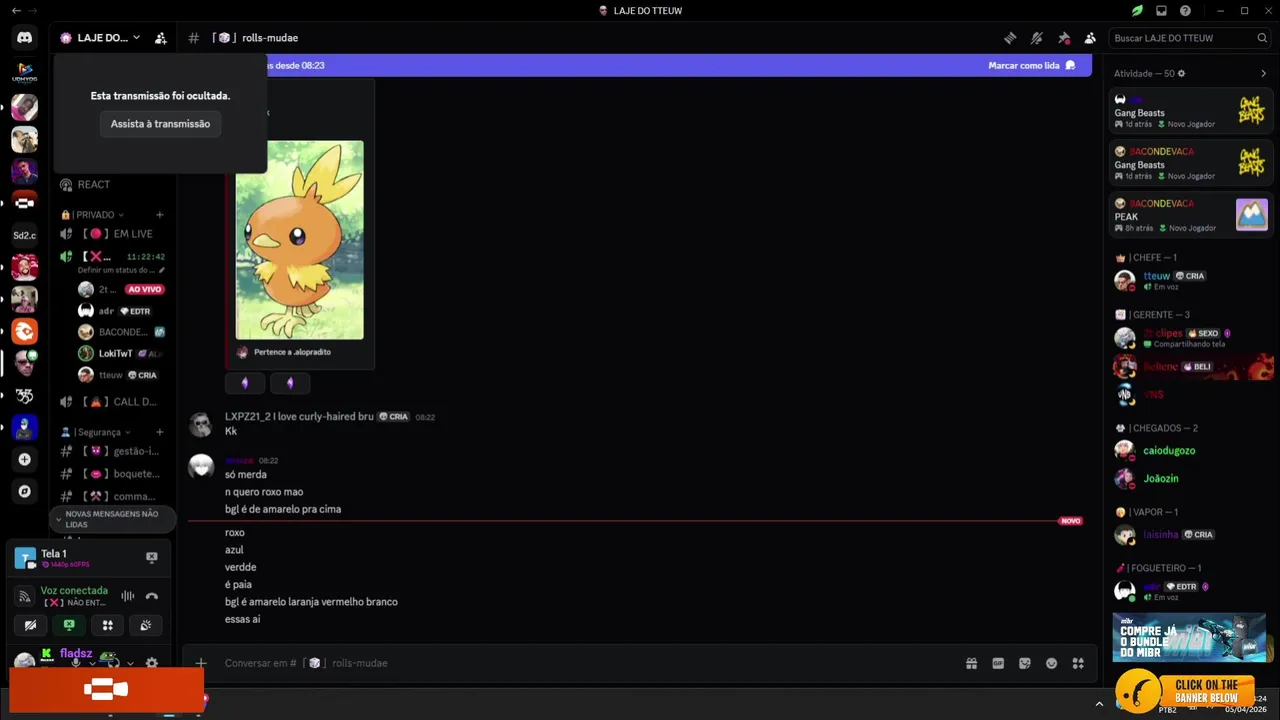
Task: Open caiodugozo member in list
Action: [1190, 451]
